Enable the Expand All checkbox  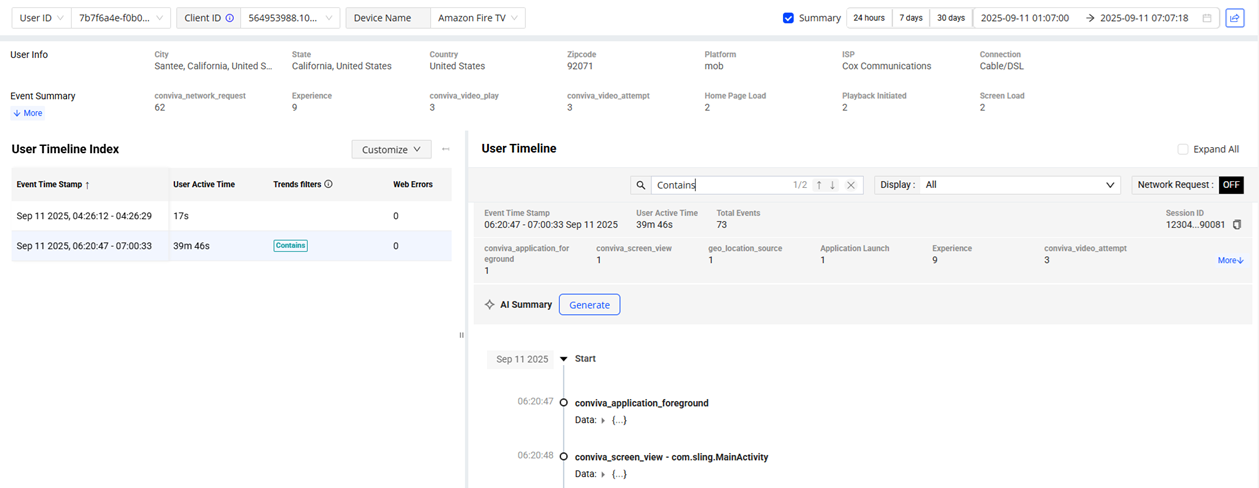click(x=1183, y=149)
